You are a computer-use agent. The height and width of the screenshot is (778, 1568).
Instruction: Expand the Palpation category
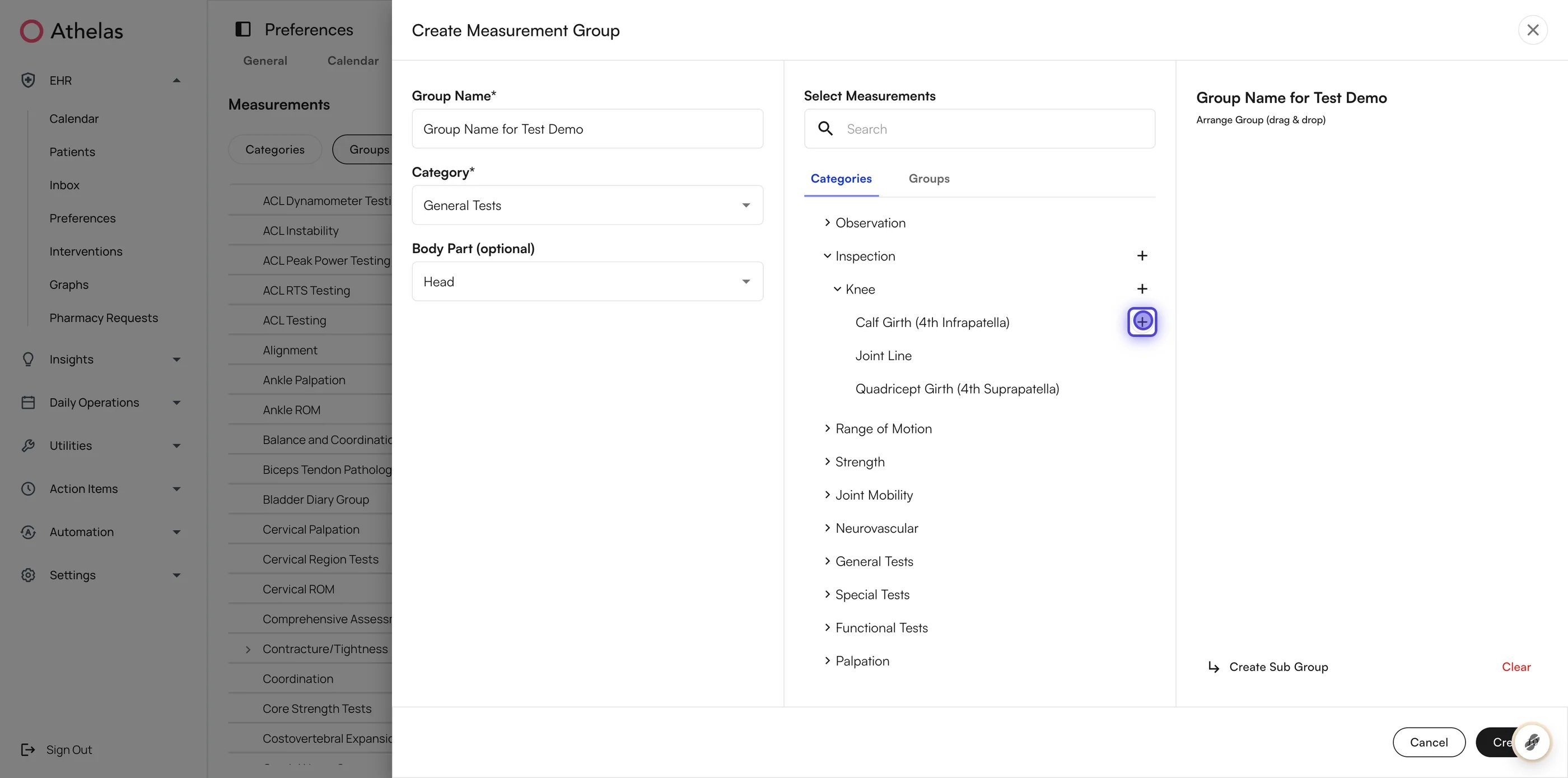pyautogui.click(x=827, y=660)
